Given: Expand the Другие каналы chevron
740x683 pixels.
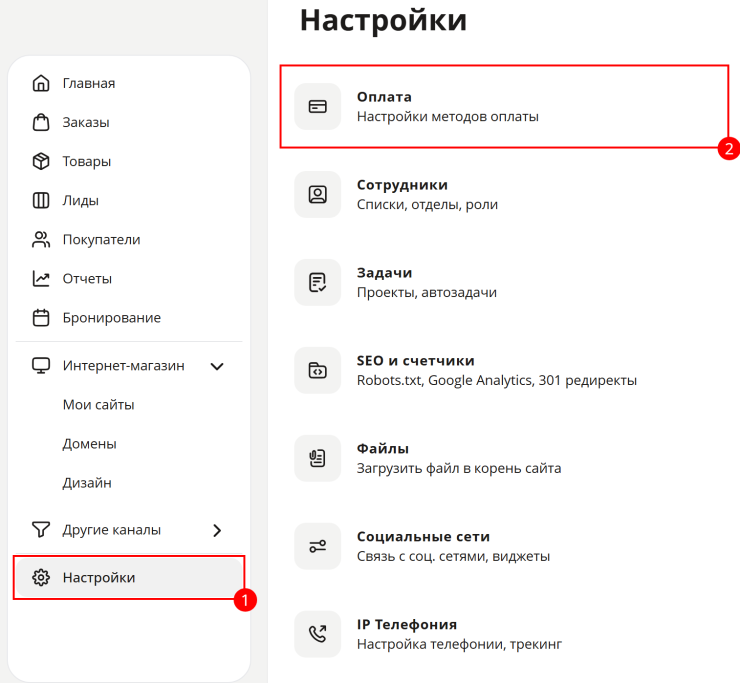Looking at the screenshot, I should [x=217, y=530].
